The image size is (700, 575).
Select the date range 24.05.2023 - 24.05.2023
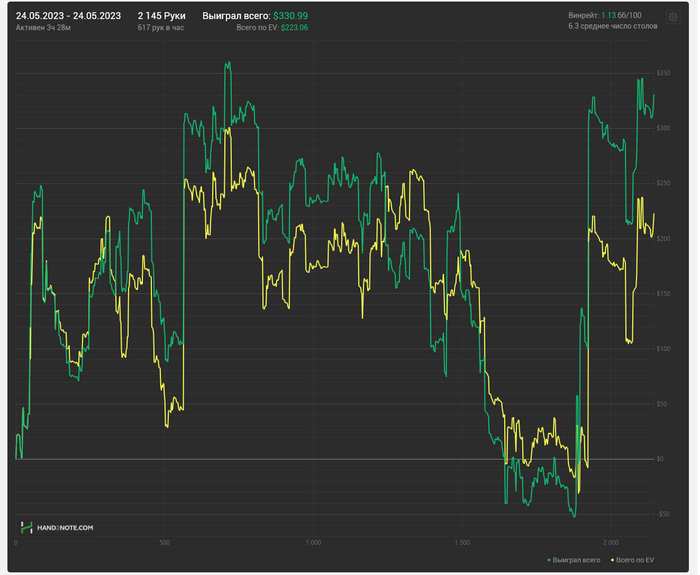(x=68, y=16)
